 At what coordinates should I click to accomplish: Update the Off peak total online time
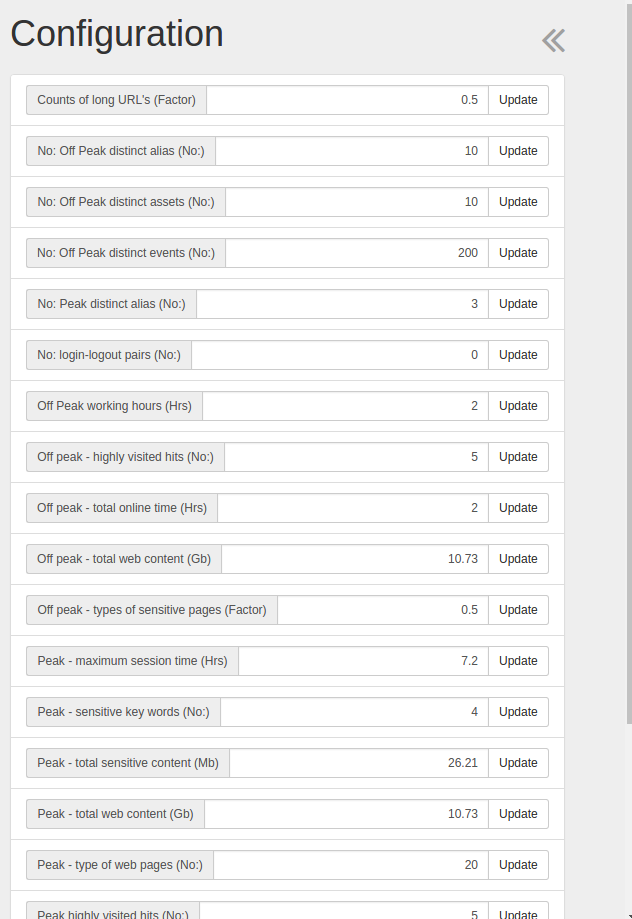click(518, 508)
